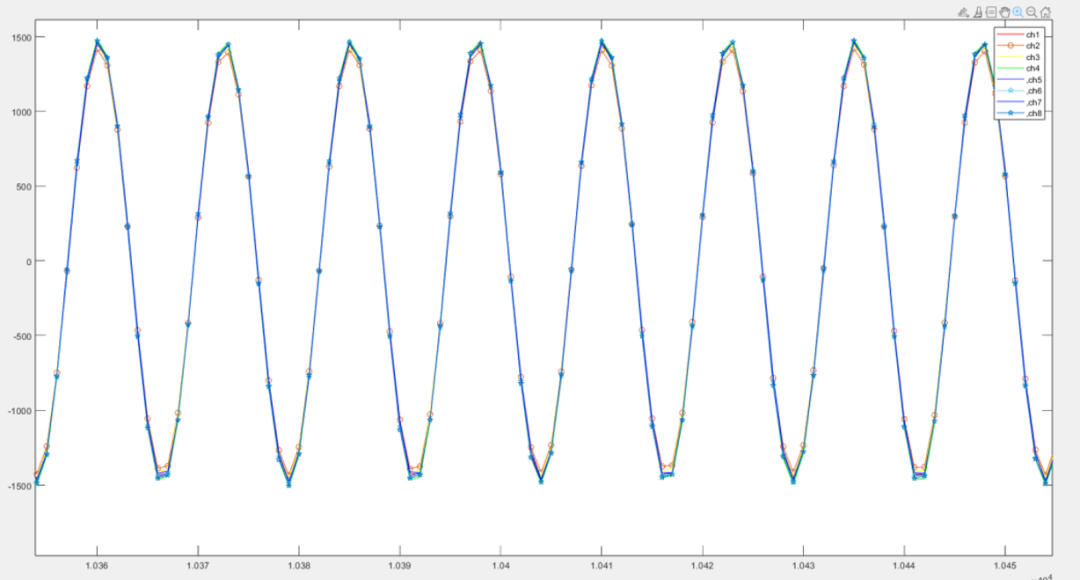
Task: Click the 1.04 x-axis tick label
Action: [501, 567]
